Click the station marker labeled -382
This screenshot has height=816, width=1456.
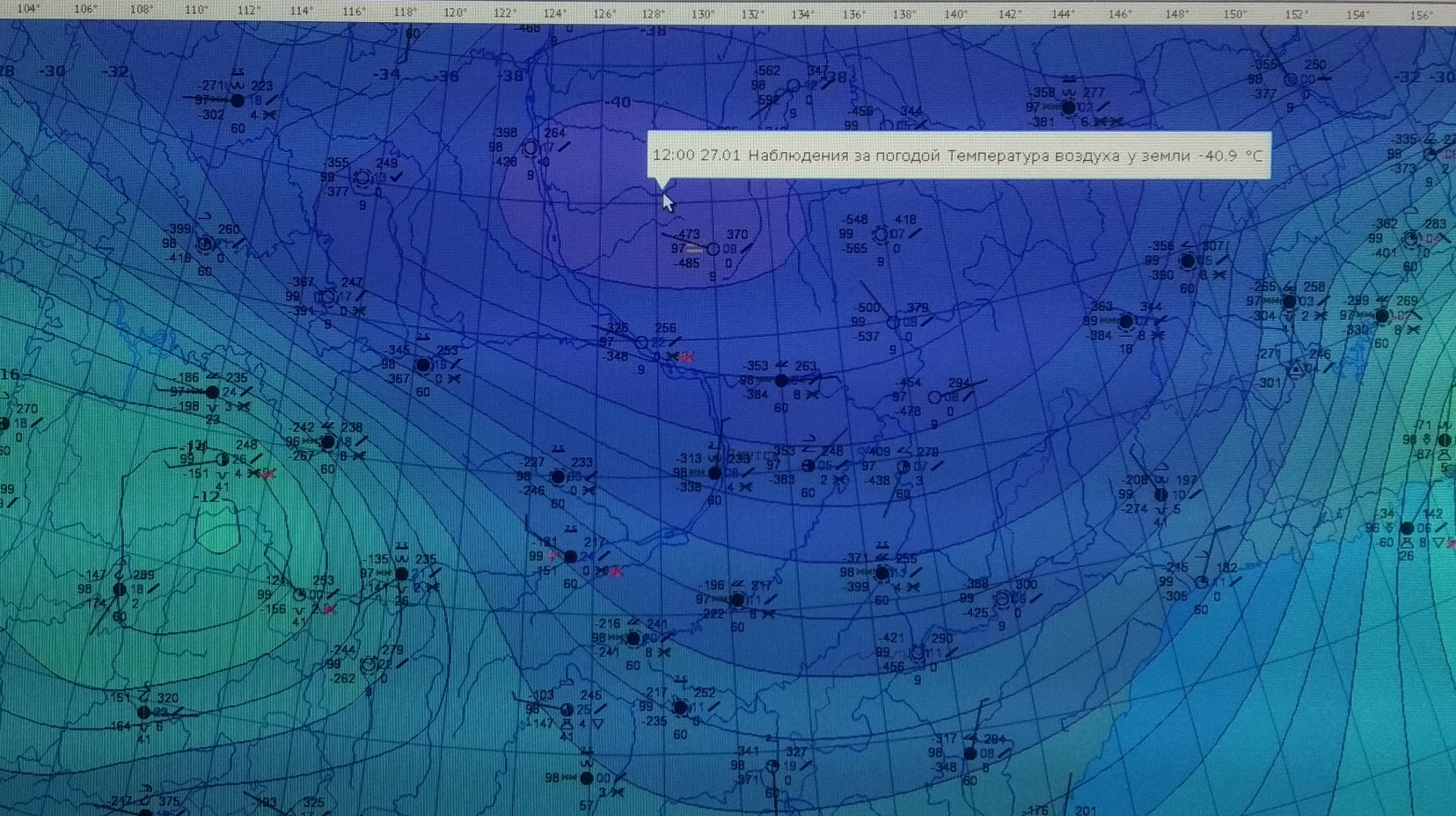point(1411,238)
